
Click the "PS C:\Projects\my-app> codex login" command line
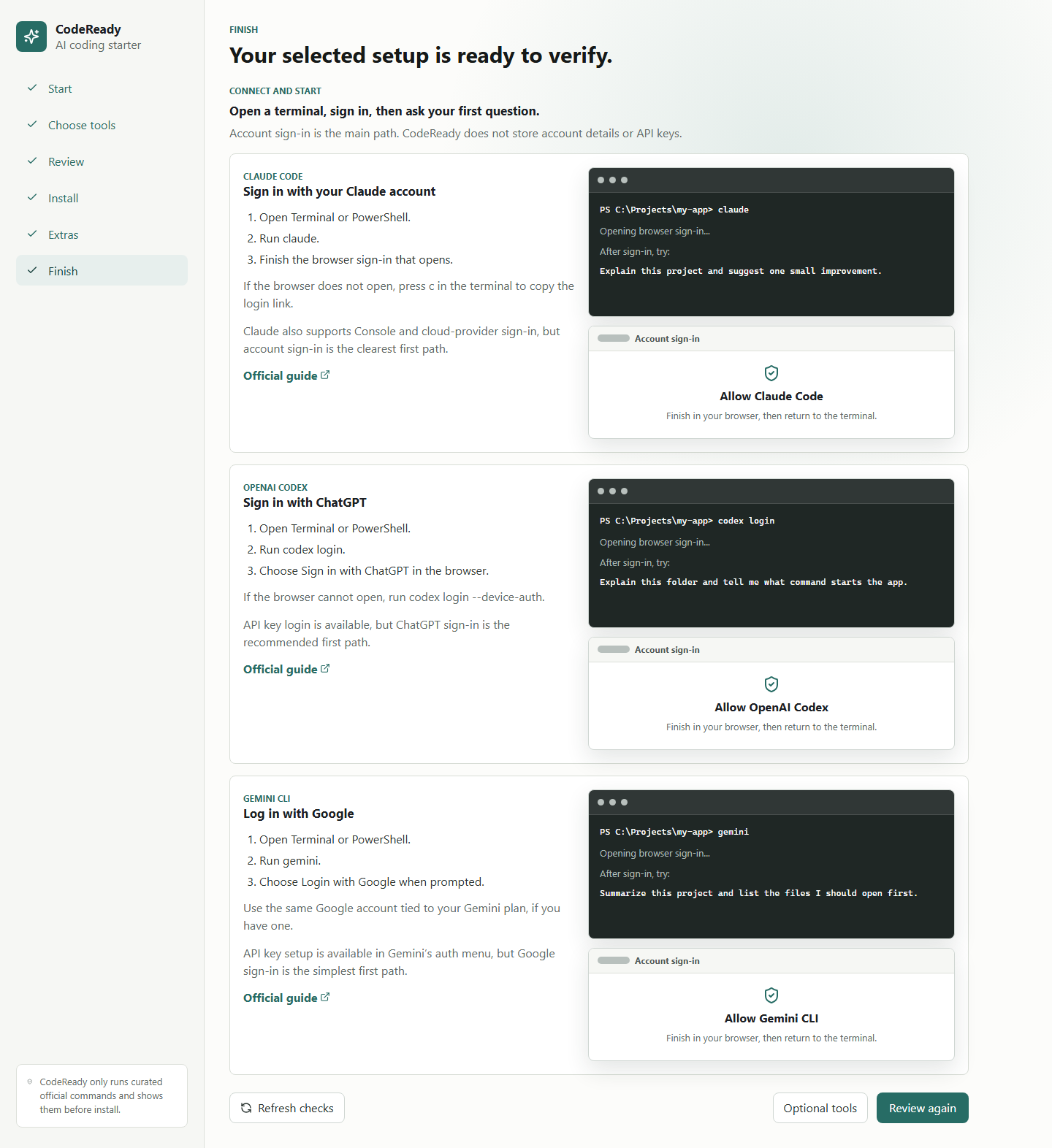click(x=687, y=521)
